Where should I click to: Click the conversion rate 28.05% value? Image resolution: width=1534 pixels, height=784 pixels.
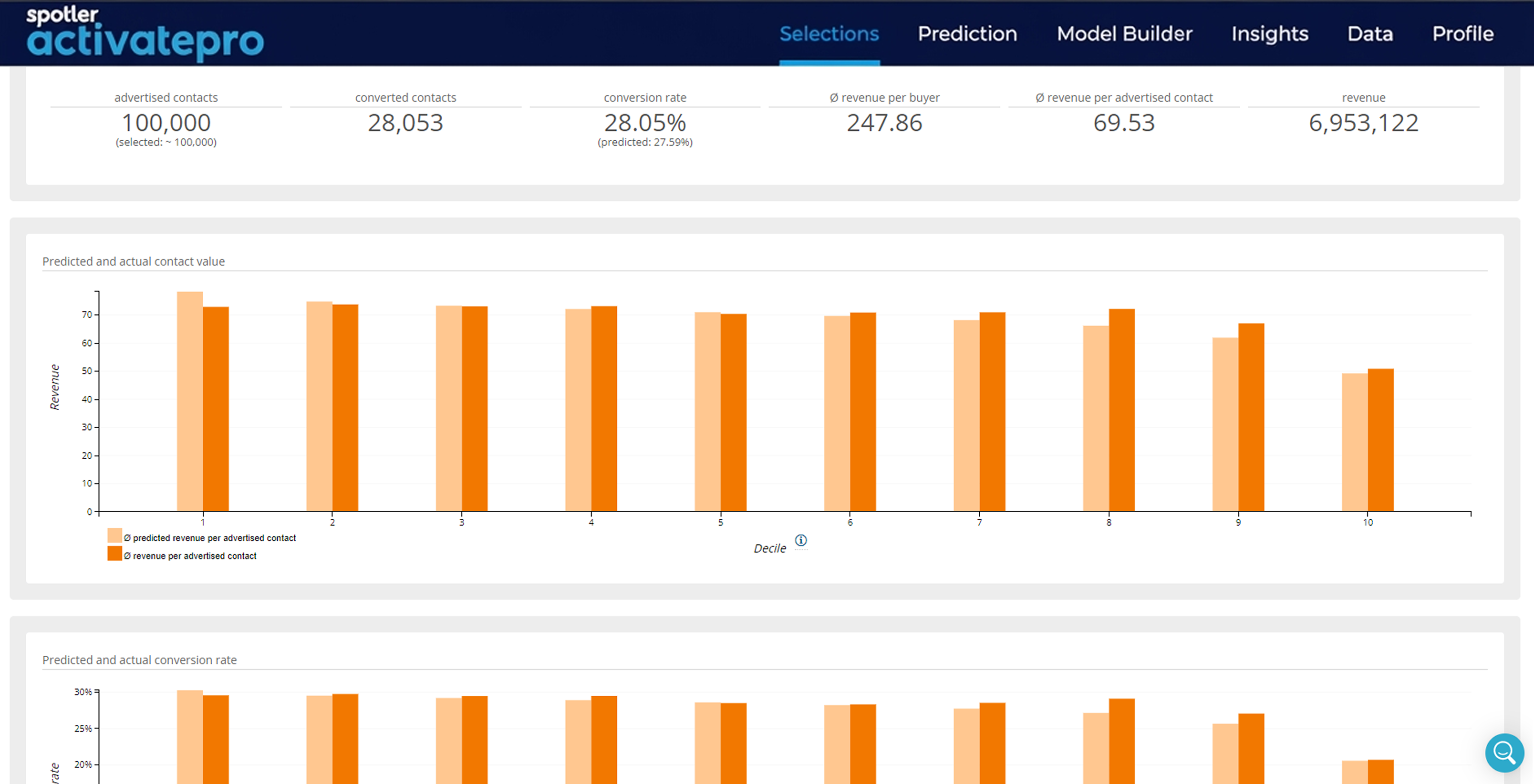pos(645,123)
